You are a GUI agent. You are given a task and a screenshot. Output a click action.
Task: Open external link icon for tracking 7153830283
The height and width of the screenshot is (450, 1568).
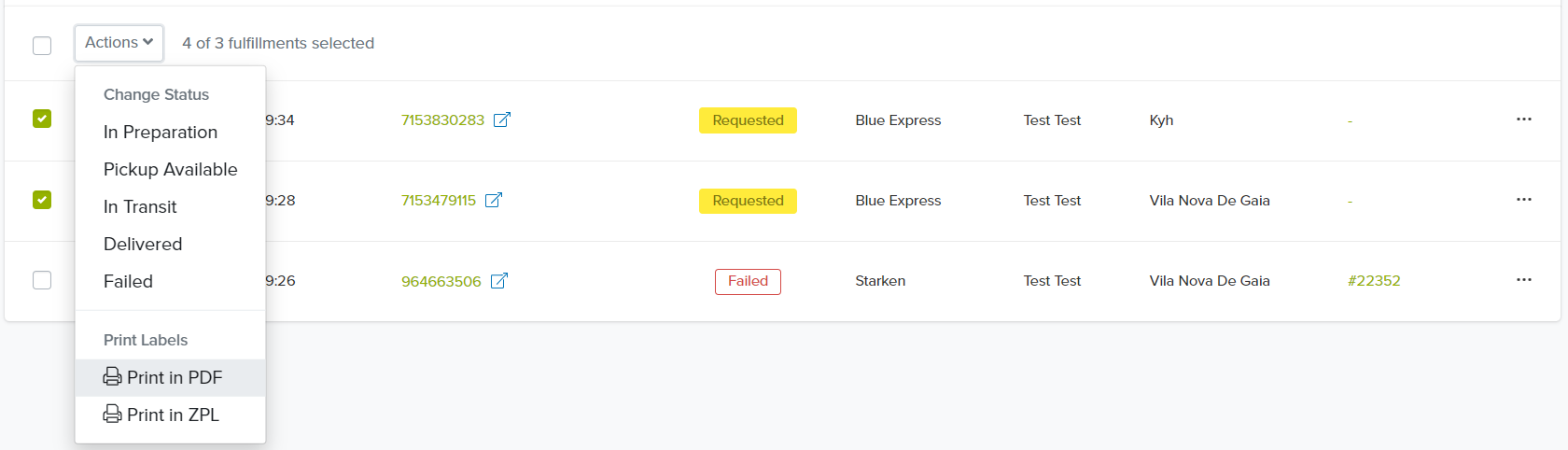click(502, 120)
